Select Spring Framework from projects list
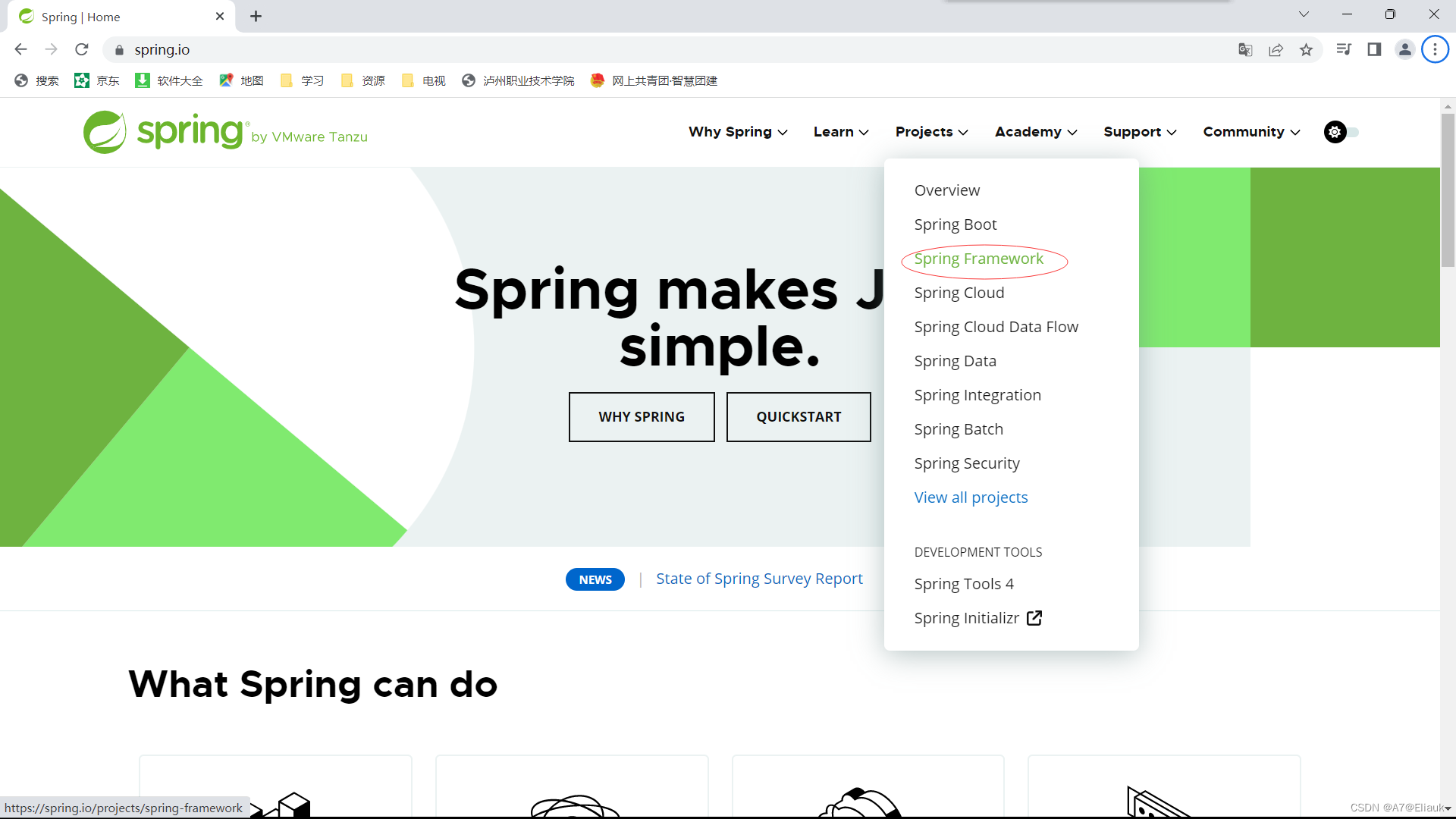 [x=979, y=258]
